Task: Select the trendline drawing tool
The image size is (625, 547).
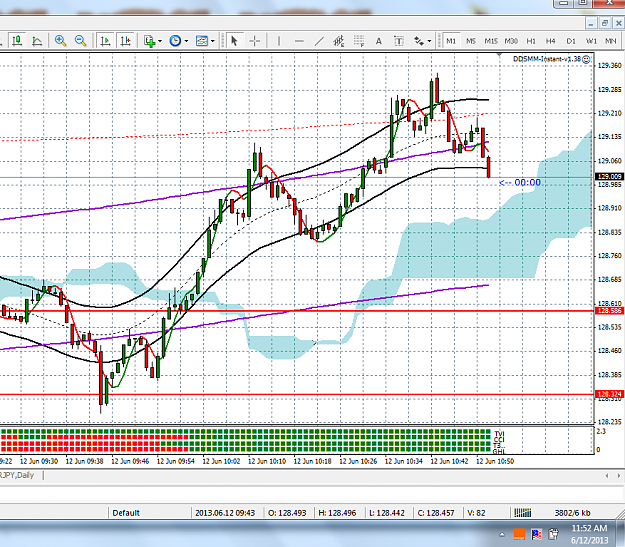Action: tap(319, 41)
